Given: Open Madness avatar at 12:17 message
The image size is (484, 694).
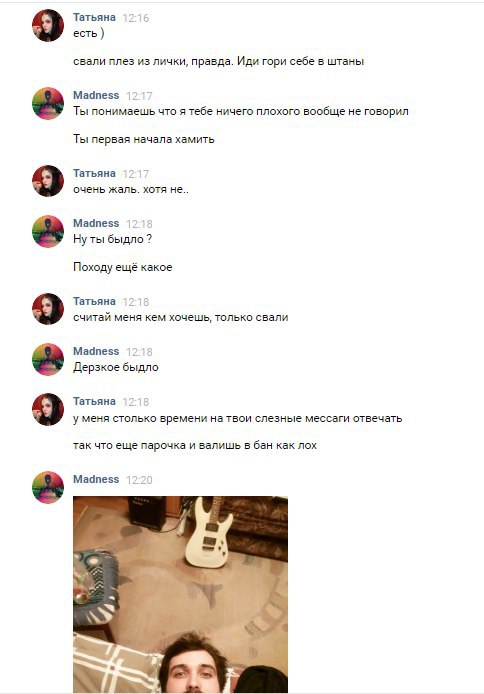Looking at the screenshot, I should 48,104.
